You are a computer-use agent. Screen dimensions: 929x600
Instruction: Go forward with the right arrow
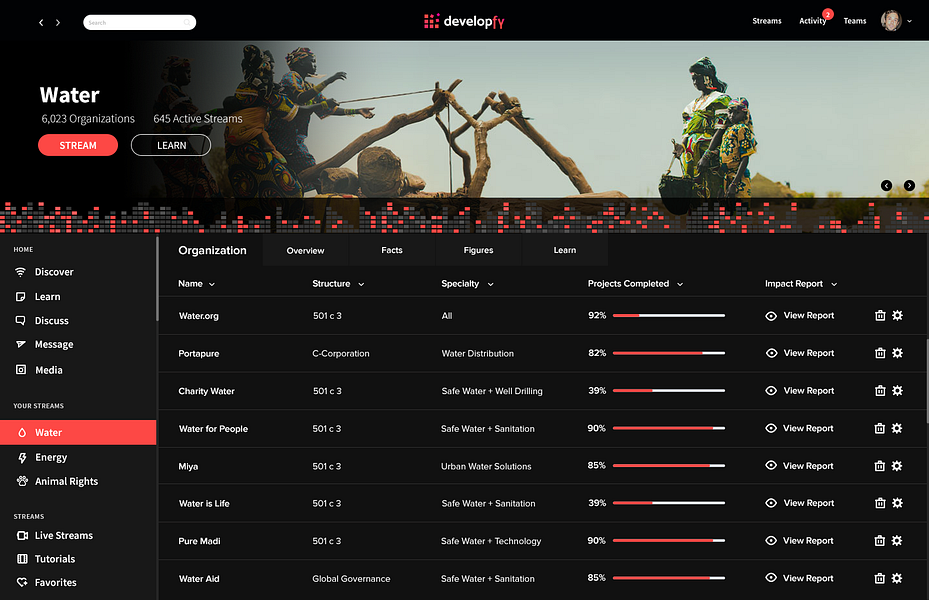57,23
